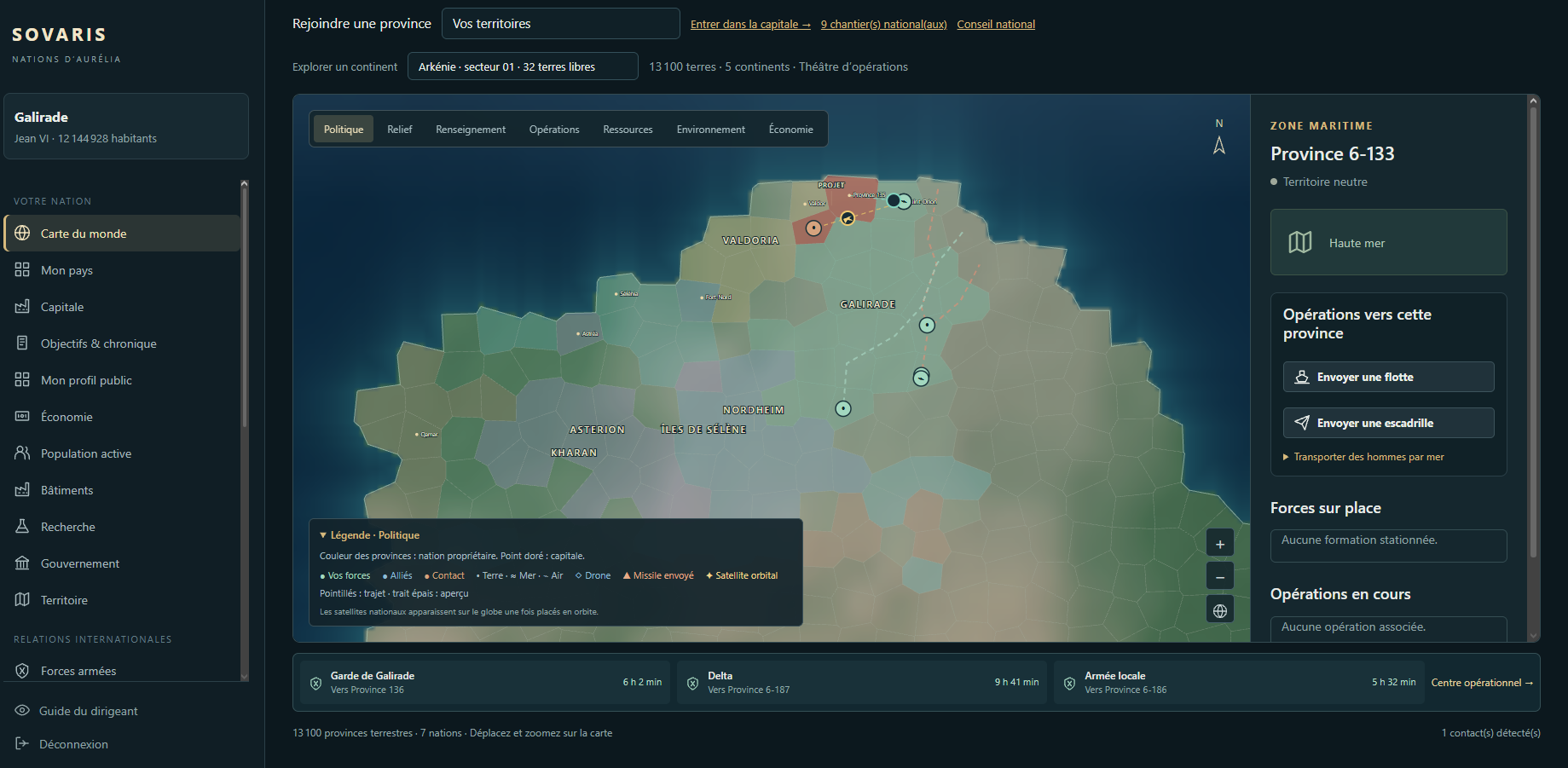Select the Politique map mode tab
1568x768 pixels.
click(344, 130)
